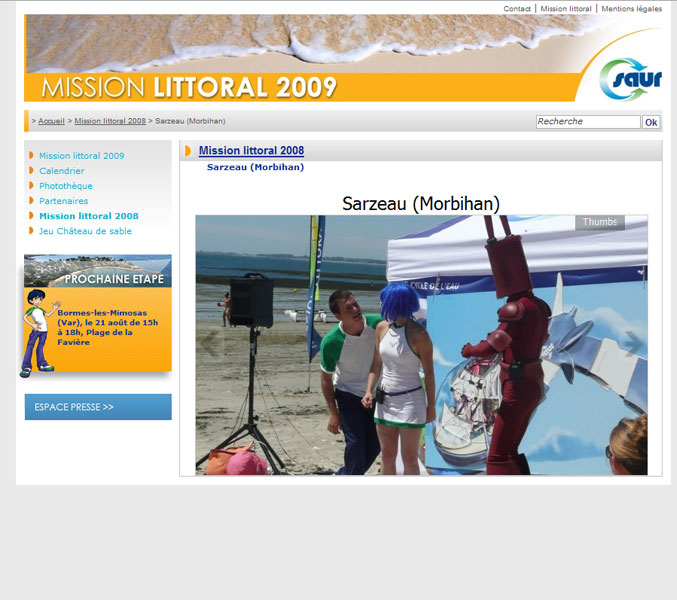Click the Recherche search field
This screenshot has height=600, width=677.
coord(588,122)
